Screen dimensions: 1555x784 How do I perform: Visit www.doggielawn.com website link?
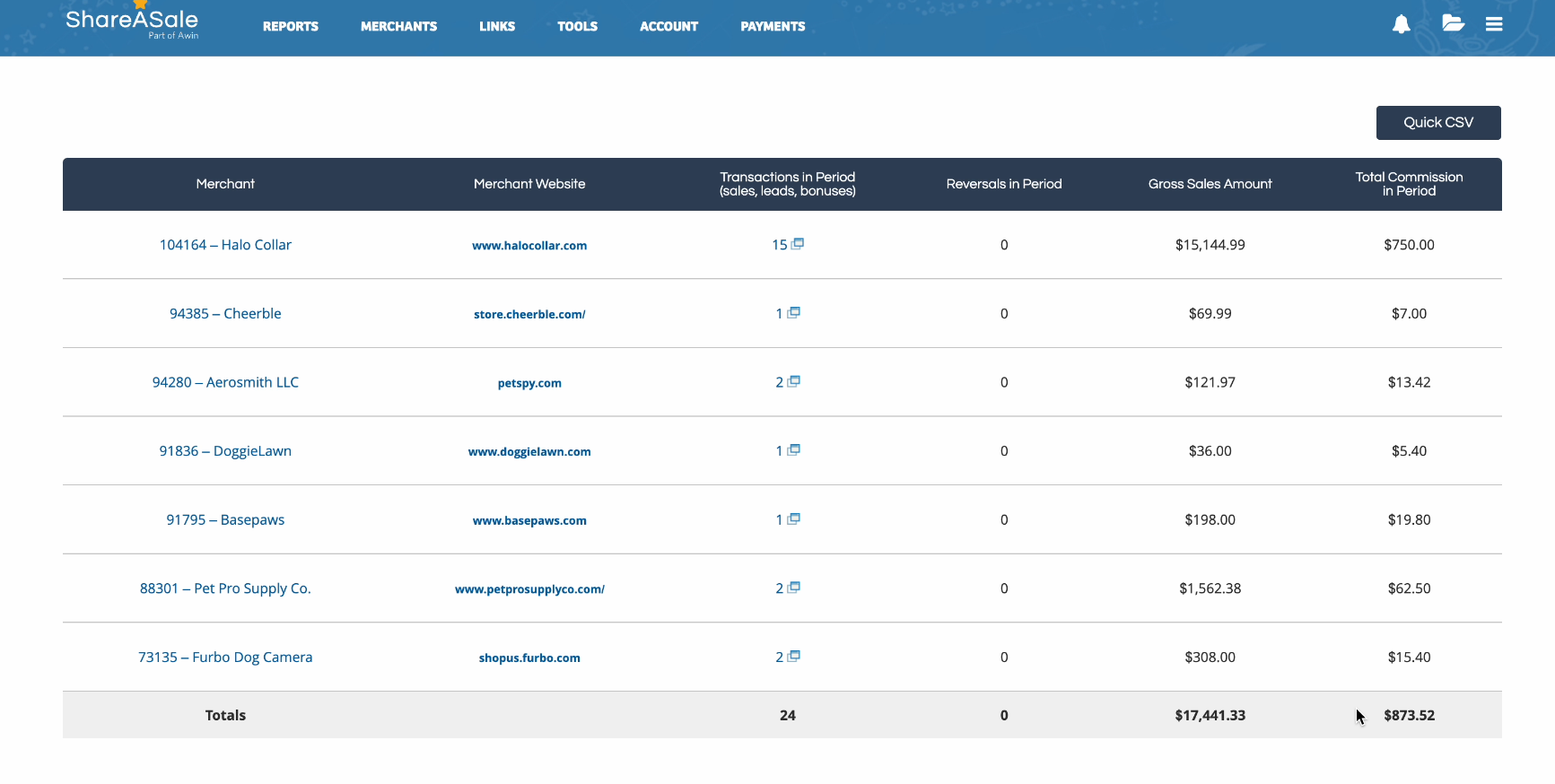click(x=529, y=452)
